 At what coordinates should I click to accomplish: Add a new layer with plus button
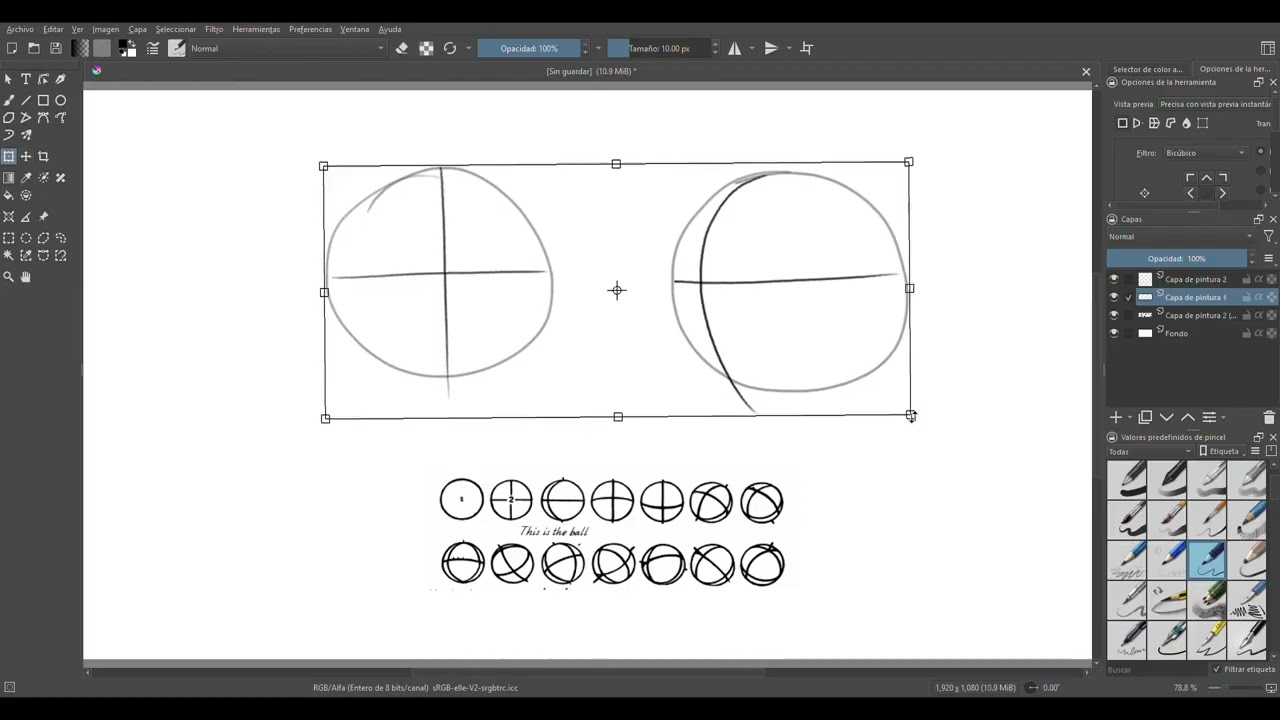pos(1116,417)
